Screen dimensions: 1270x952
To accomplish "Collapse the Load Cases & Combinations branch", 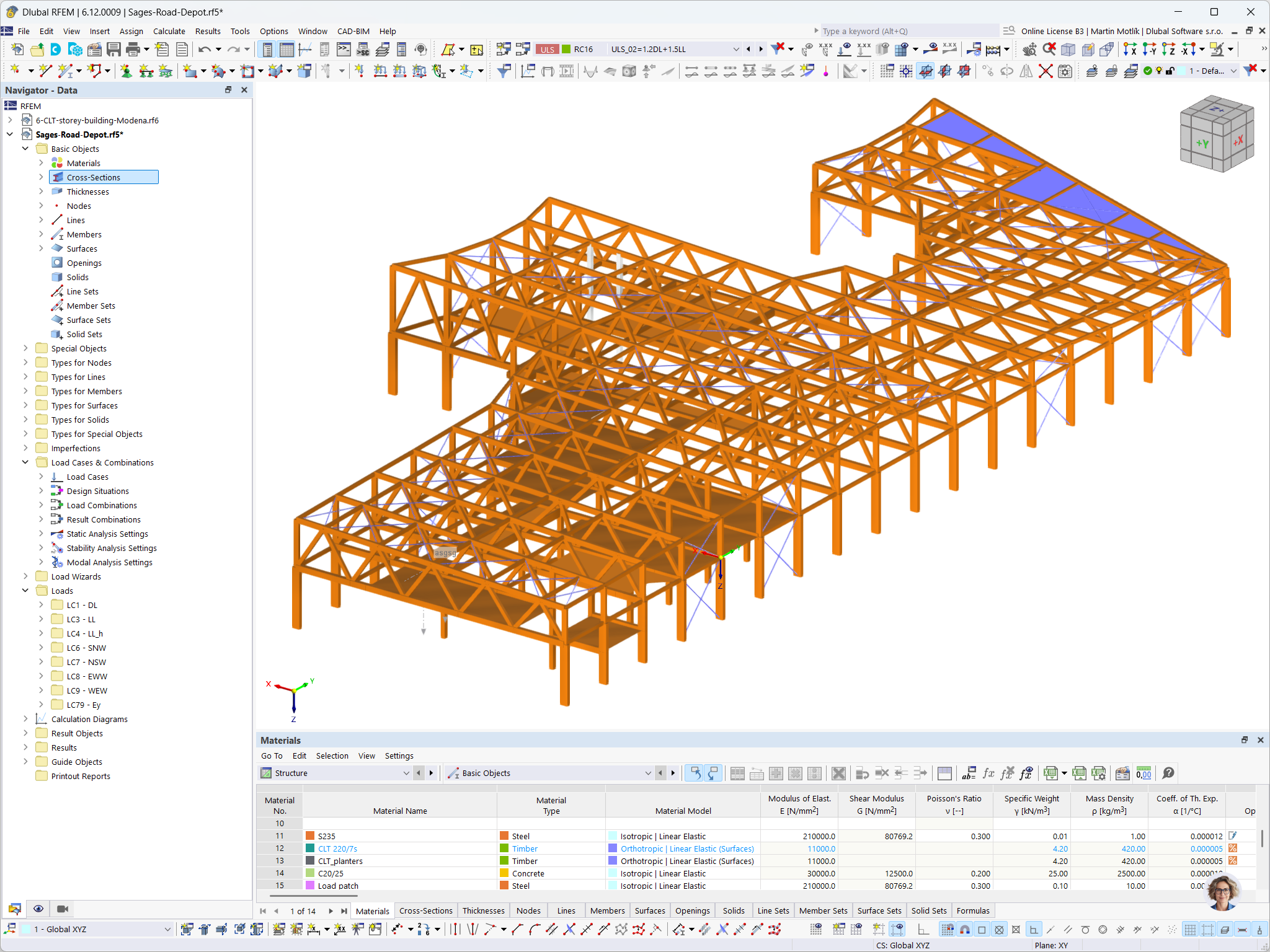I will (25, 462).
